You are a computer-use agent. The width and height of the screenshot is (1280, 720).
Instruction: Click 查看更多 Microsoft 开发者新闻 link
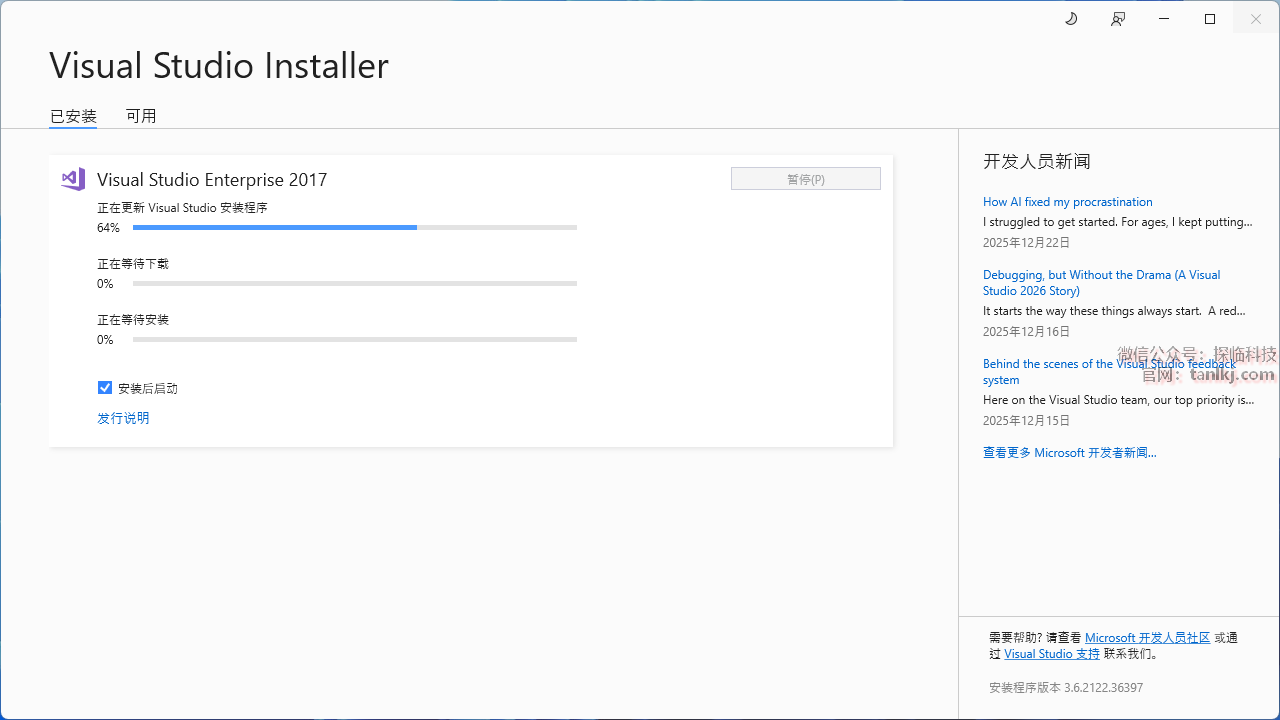point(1069,453)
